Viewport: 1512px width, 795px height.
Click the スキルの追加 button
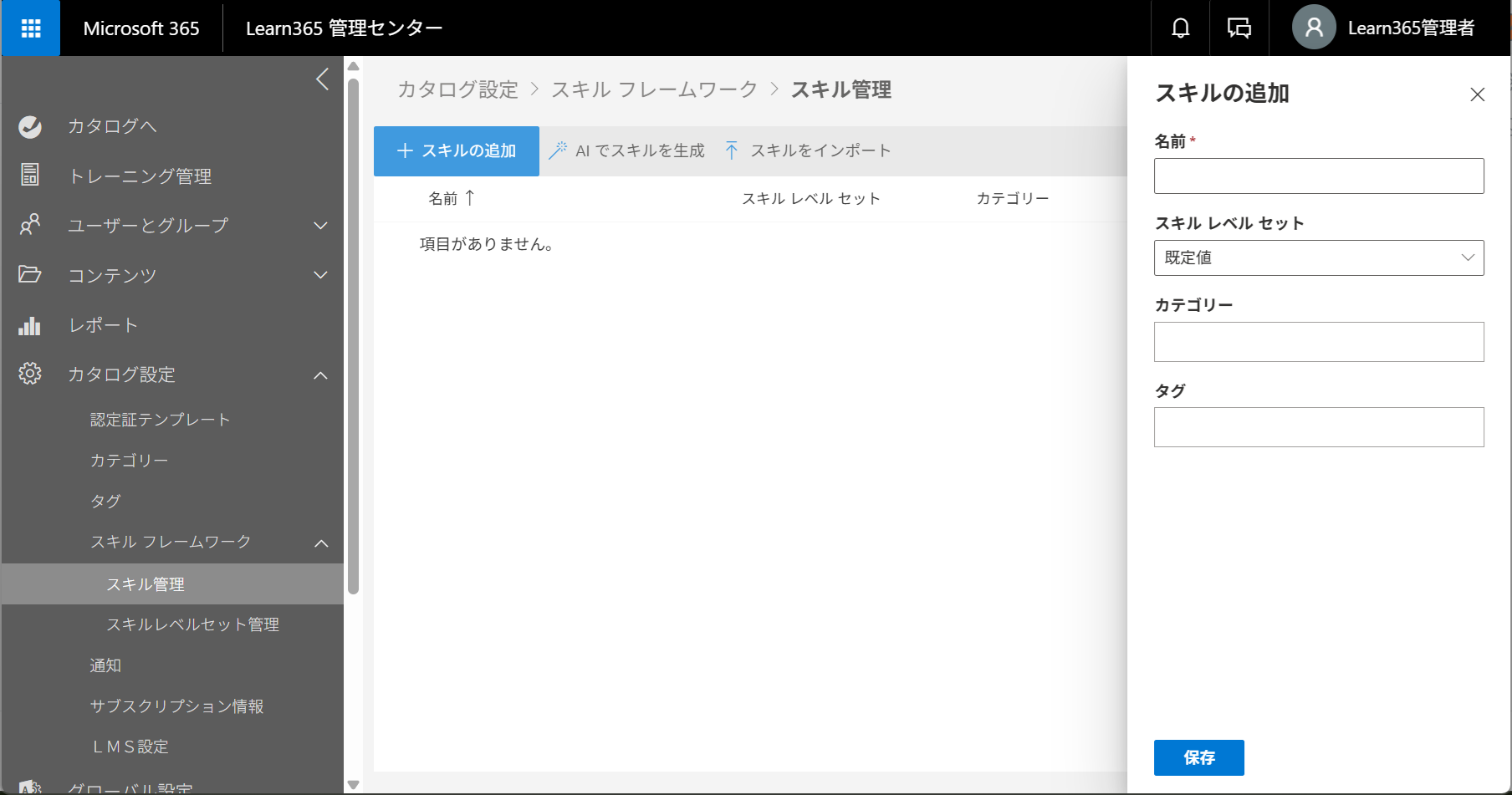point(457,151)
